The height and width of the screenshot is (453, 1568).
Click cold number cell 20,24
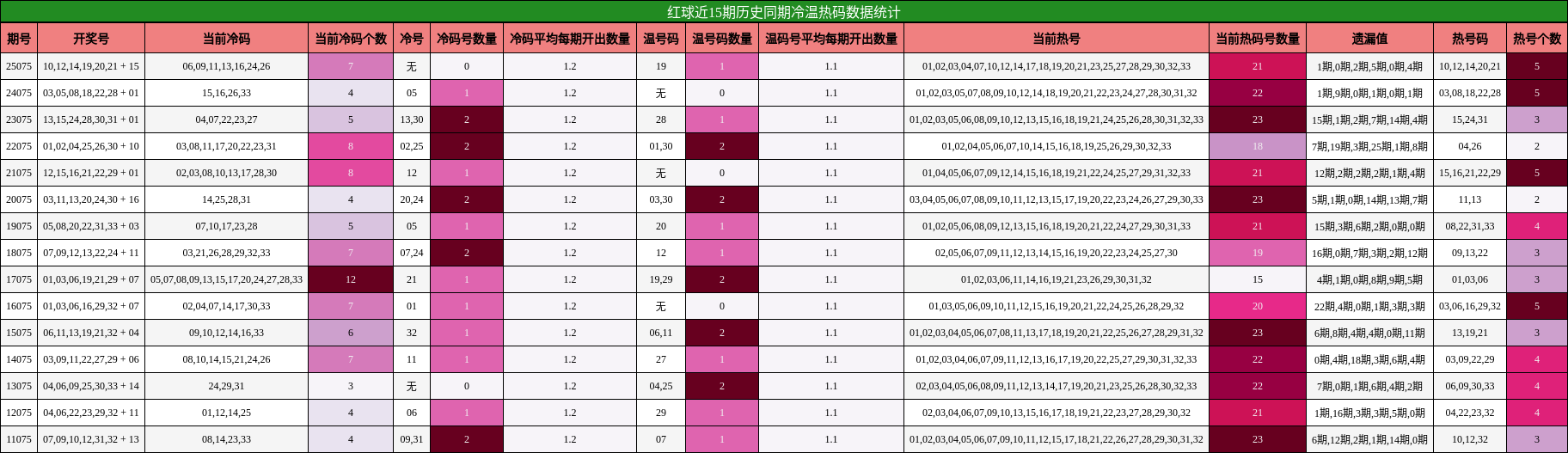click(x=412, y=199)
